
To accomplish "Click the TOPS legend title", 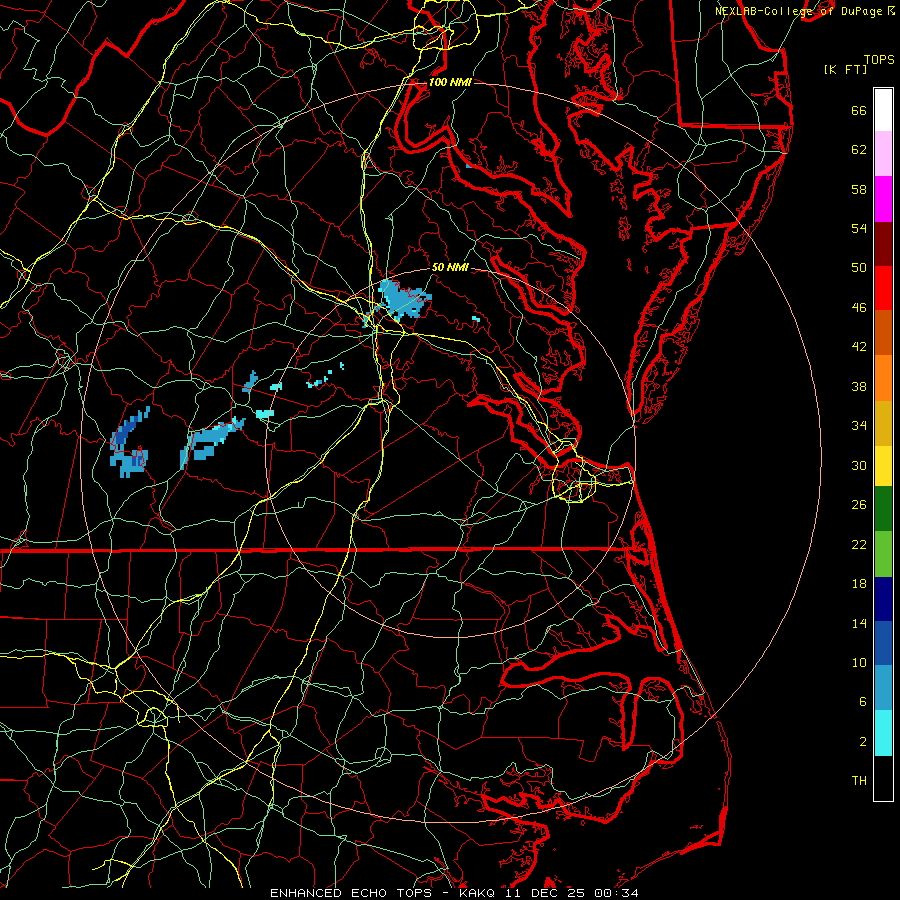I will point(879,59).
